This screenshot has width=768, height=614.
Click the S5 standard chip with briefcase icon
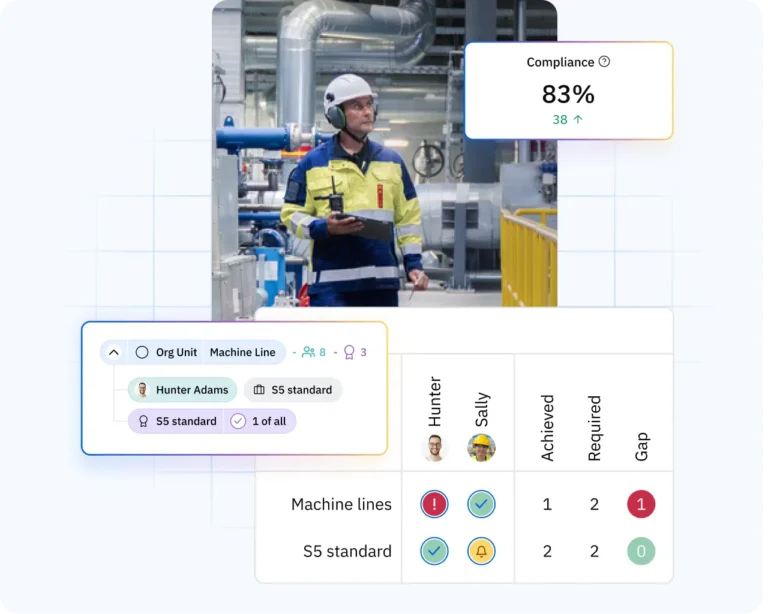pos(292,390)
